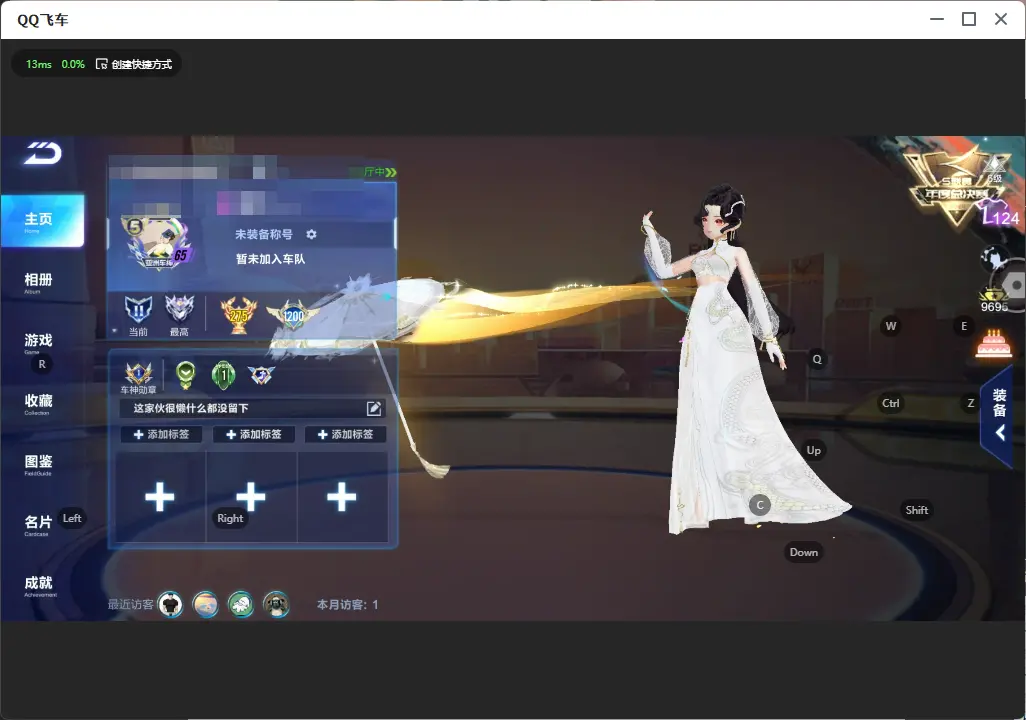Click first recent visitor avatar
The height and width of the screenshot is (720, 1026).
171,604
